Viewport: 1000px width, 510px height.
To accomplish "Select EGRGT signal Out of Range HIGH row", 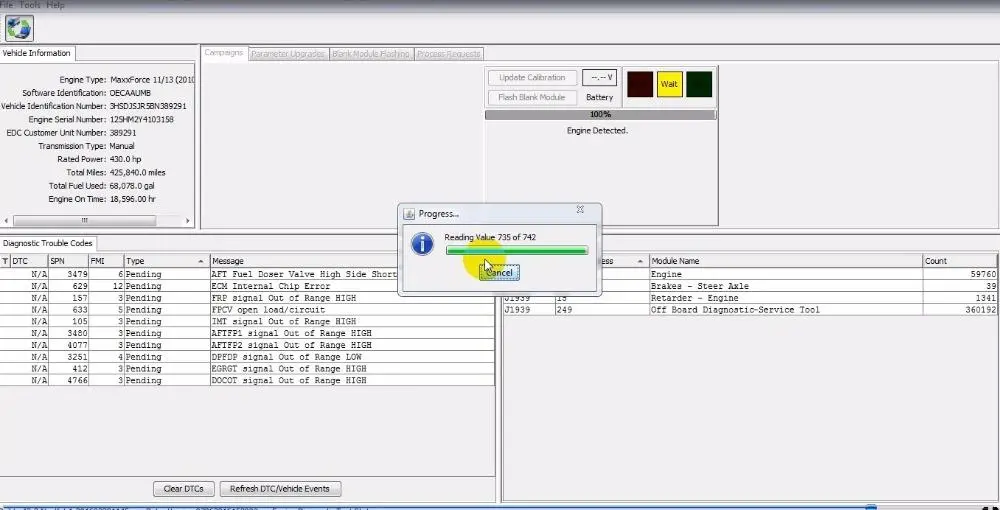I will coord(247,368).
